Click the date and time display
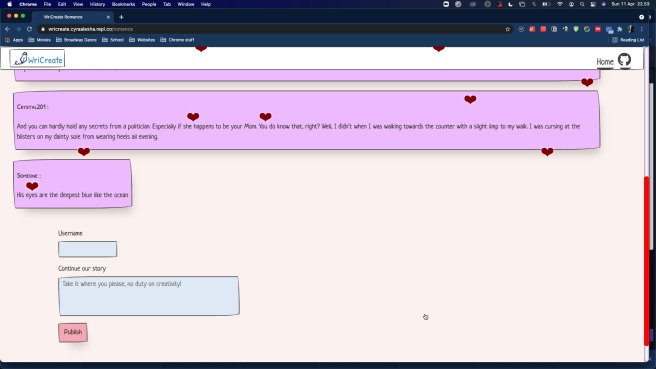Screen dimensions: 656x369 point(630,4)
